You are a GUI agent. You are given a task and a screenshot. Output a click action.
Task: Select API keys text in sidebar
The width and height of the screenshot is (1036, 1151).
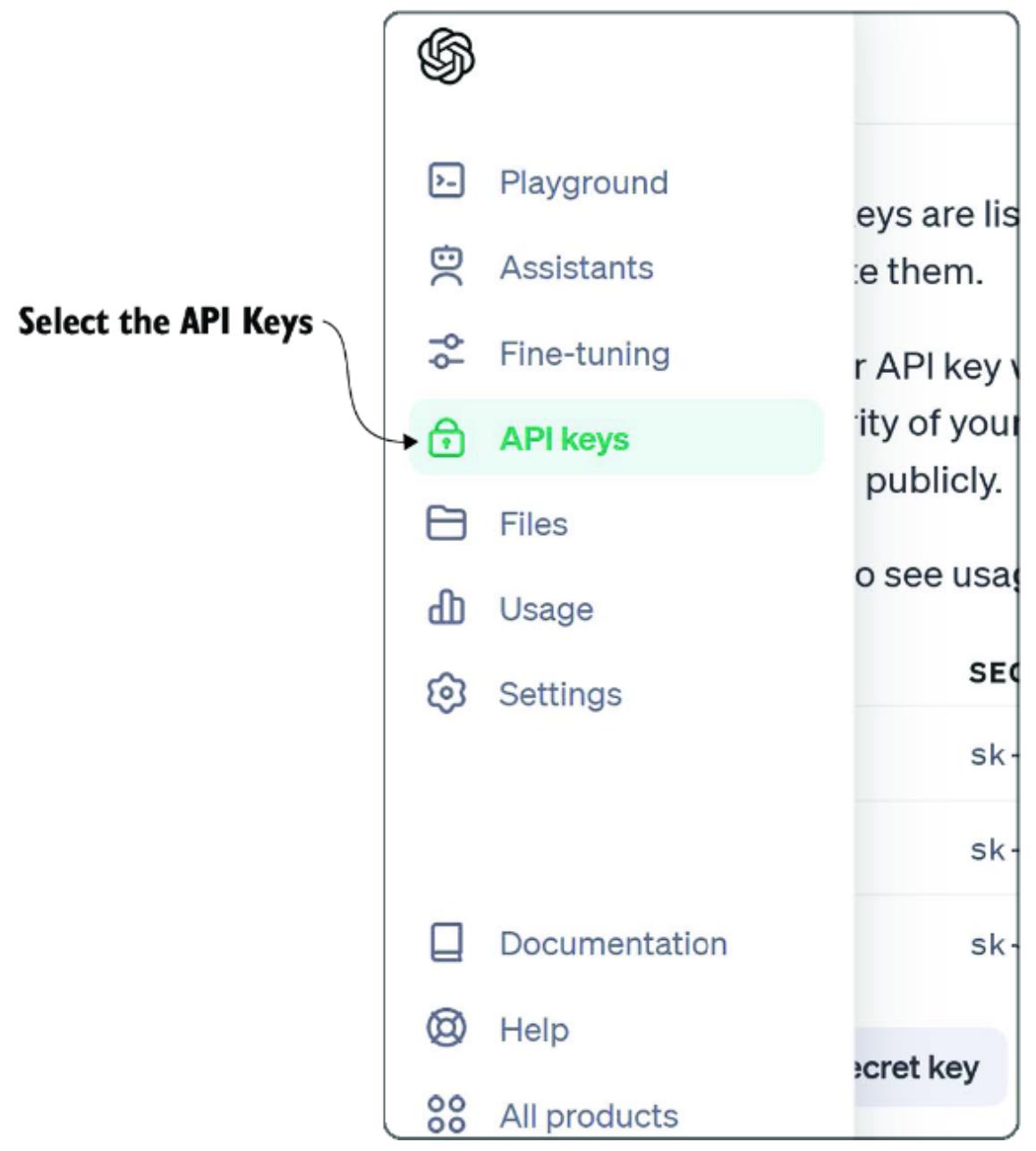tap(565, 439)
